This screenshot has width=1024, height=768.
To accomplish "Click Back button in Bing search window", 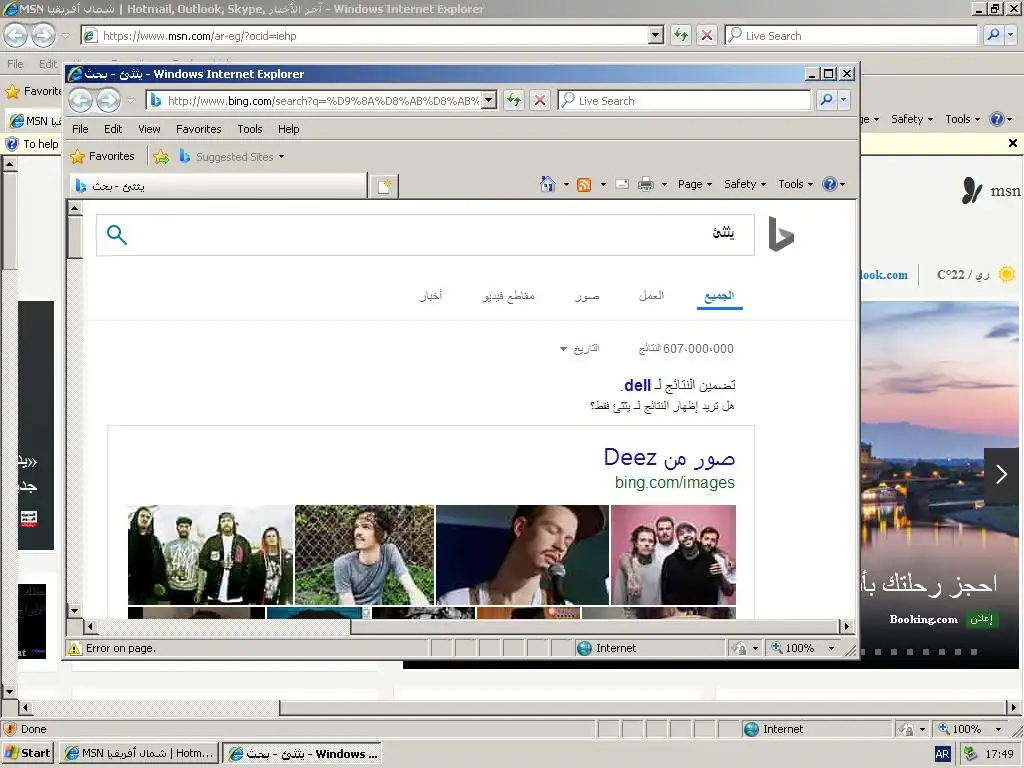I will (81, 100).
